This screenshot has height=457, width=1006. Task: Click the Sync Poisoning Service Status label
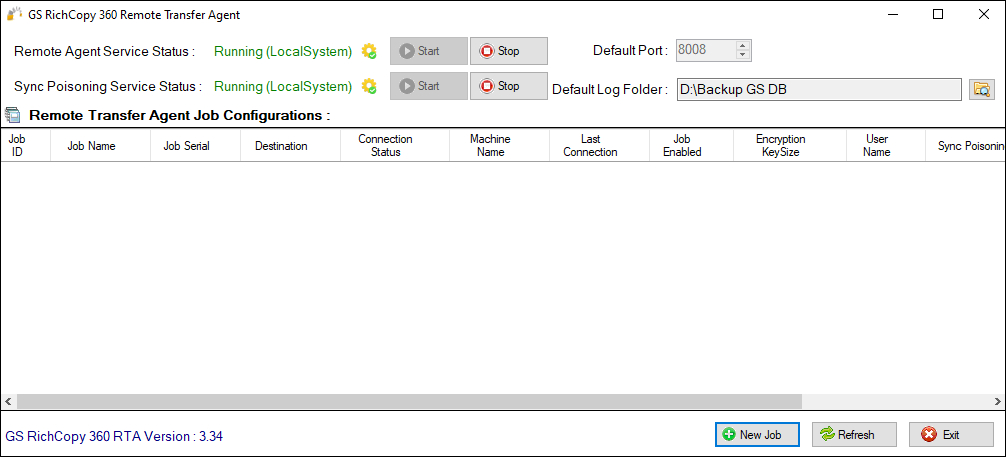[108, 87]
